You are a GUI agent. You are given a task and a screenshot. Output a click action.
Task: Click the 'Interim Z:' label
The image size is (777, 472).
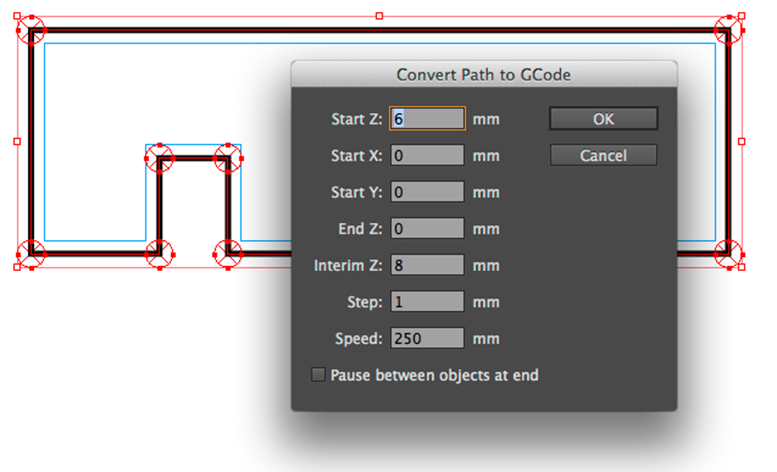point(348,266)
